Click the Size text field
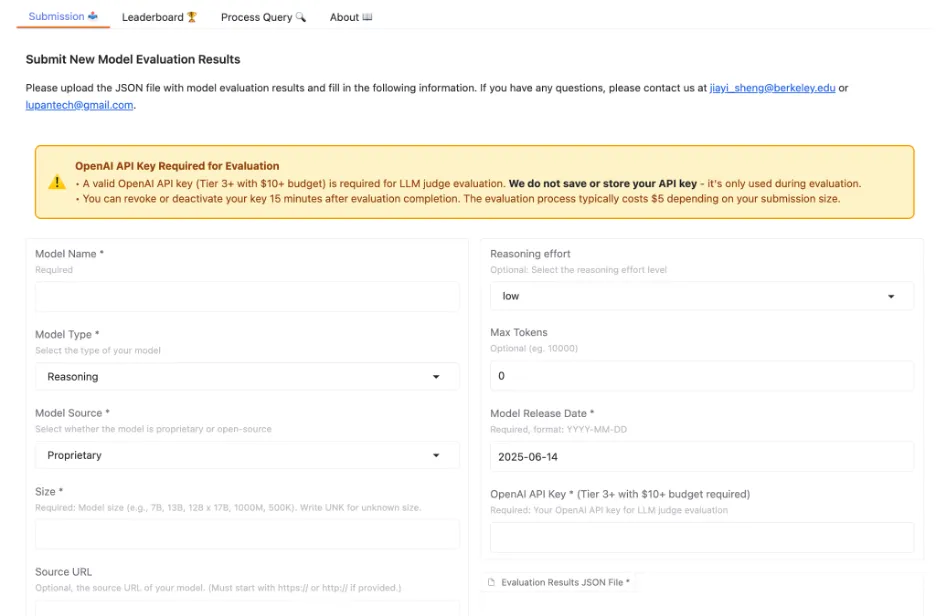This screenshot has width=936, height=616. point(247,534)
